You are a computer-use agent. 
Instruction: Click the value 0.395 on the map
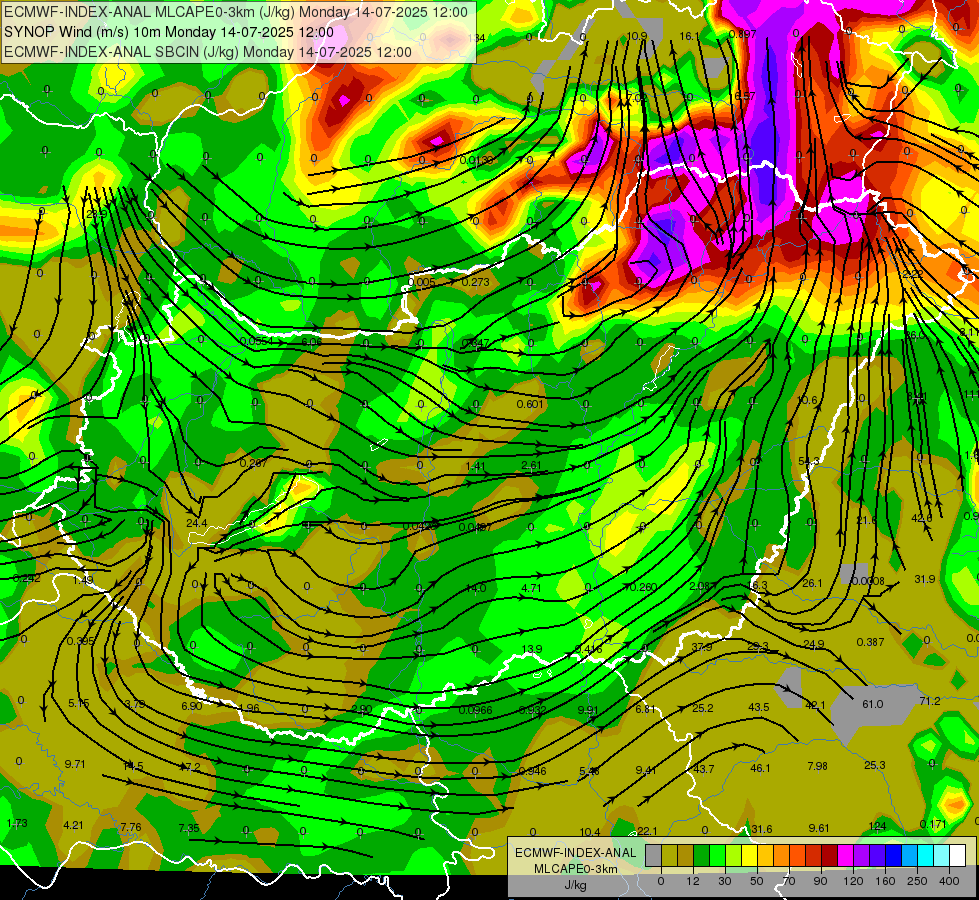pos(81,641)
